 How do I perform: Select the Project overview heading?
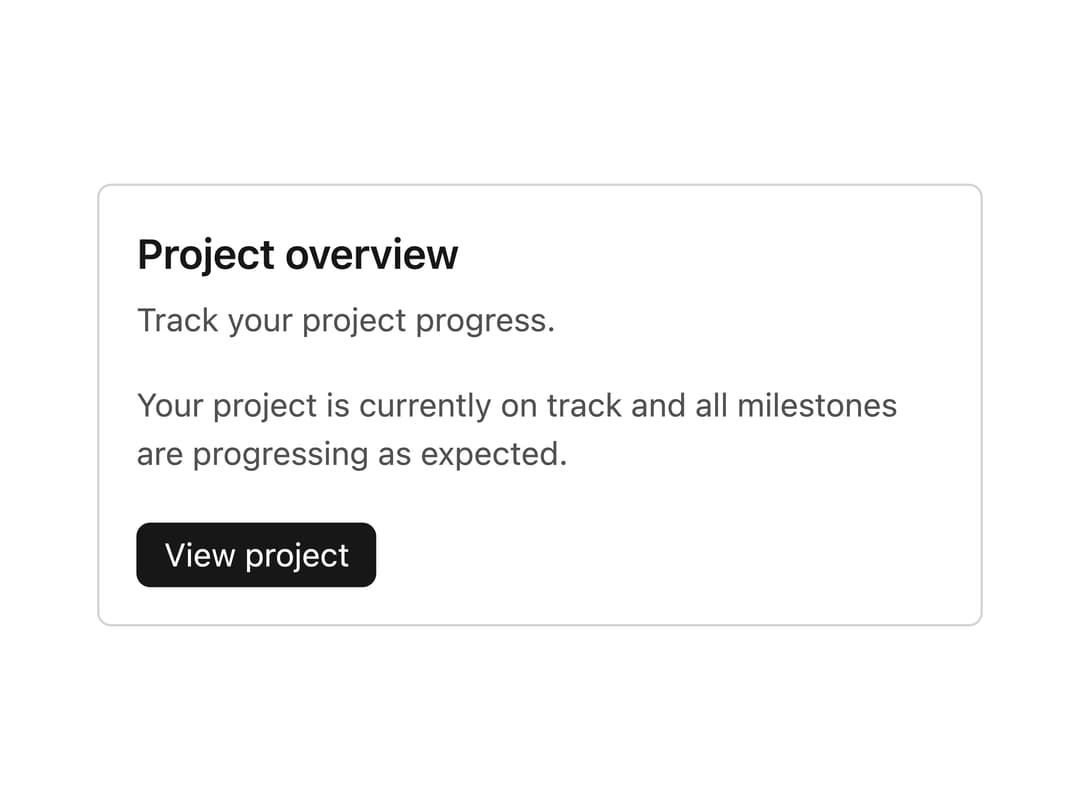click(x=298, y=255)
